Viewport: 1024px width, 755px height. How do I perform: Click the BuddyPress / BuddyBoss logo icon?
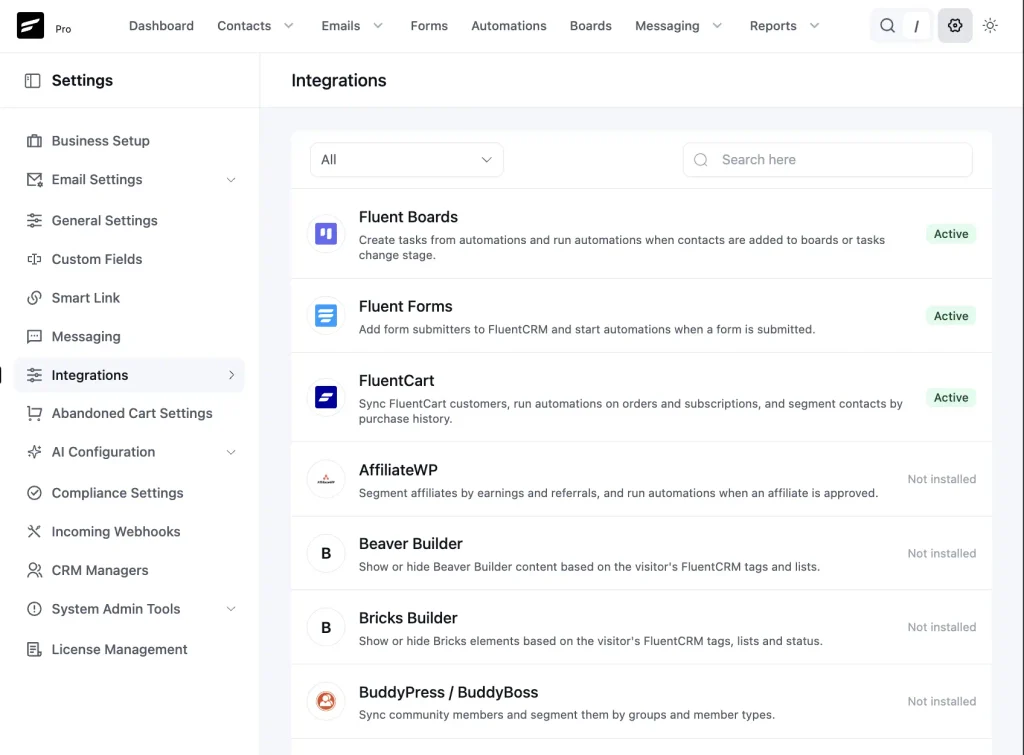pos(326,701)
